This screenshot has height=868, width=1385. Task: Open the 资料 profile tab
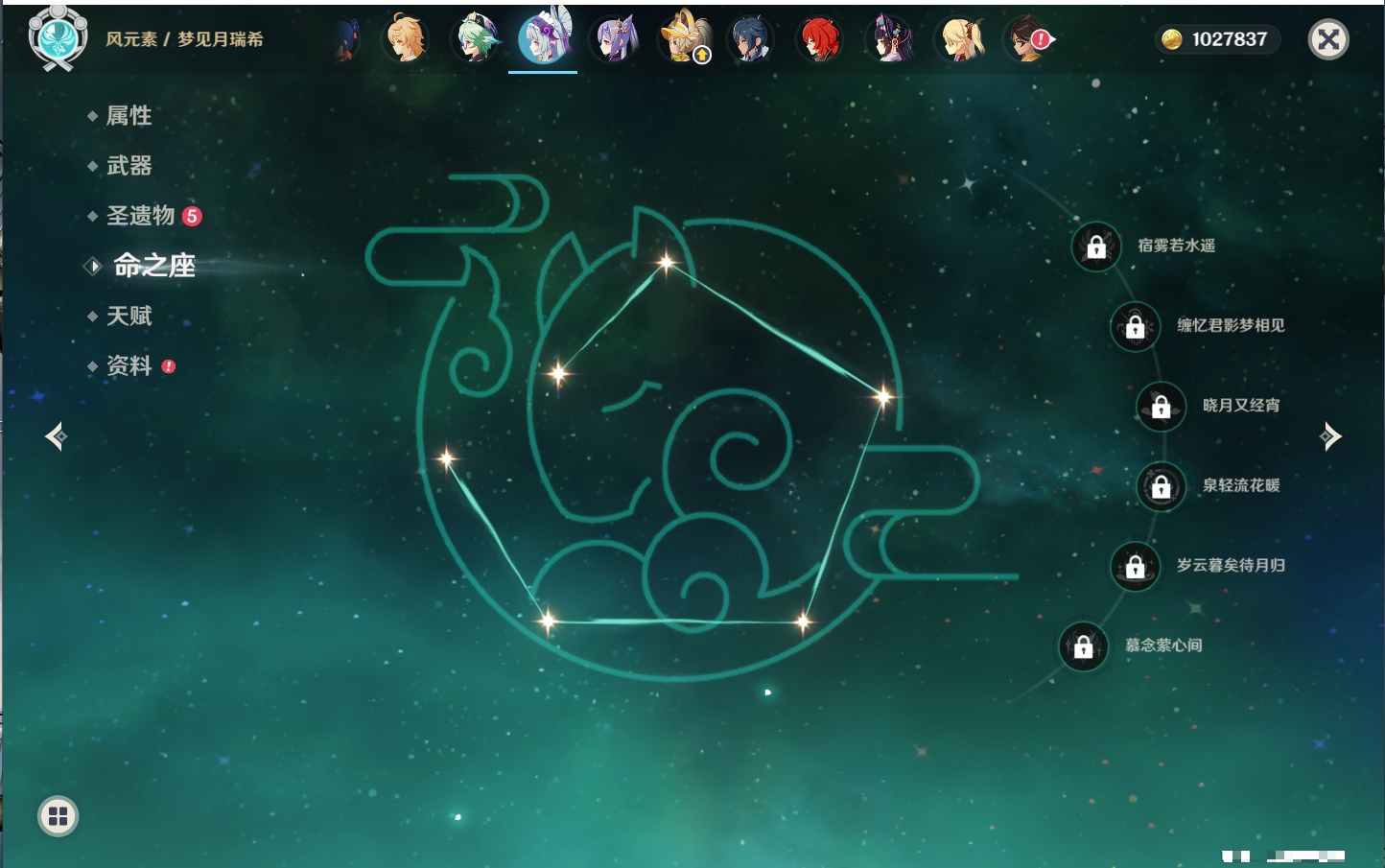(x=129, y=365)
